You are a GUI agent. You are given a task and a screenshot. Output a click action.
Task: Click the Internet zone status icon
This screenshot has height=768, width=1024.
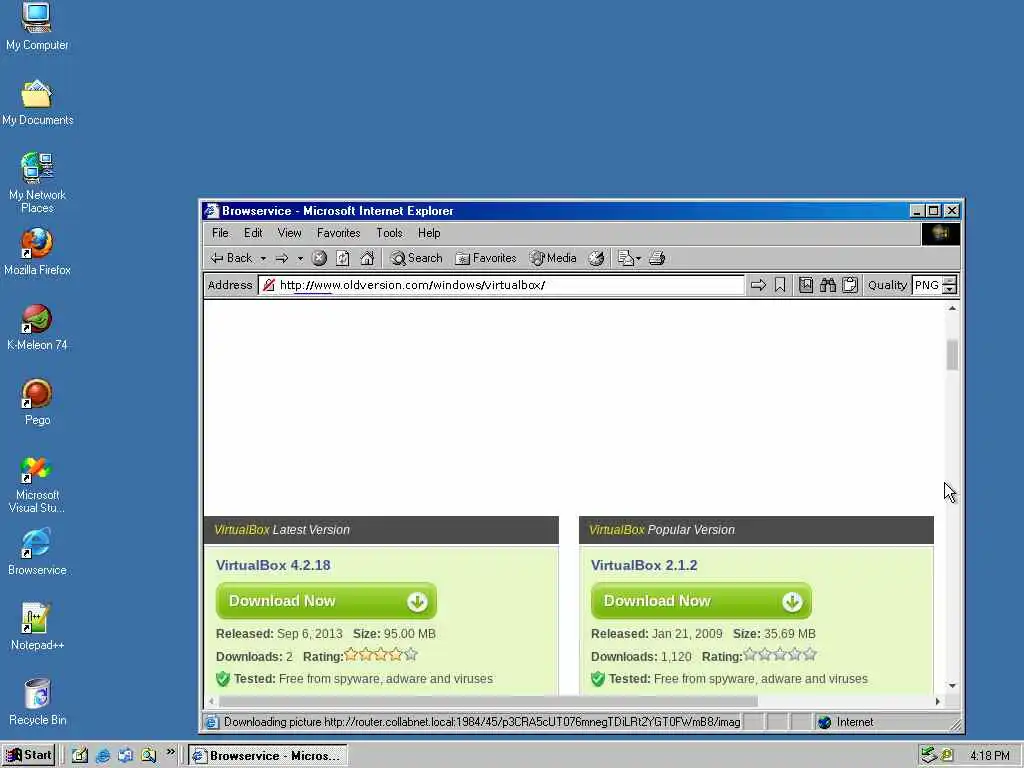pos(825,722)
